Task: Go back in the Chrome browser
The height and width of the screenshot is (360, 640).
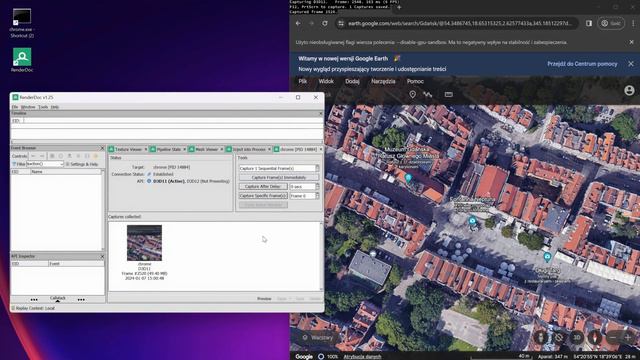Action: coord(298,23)
